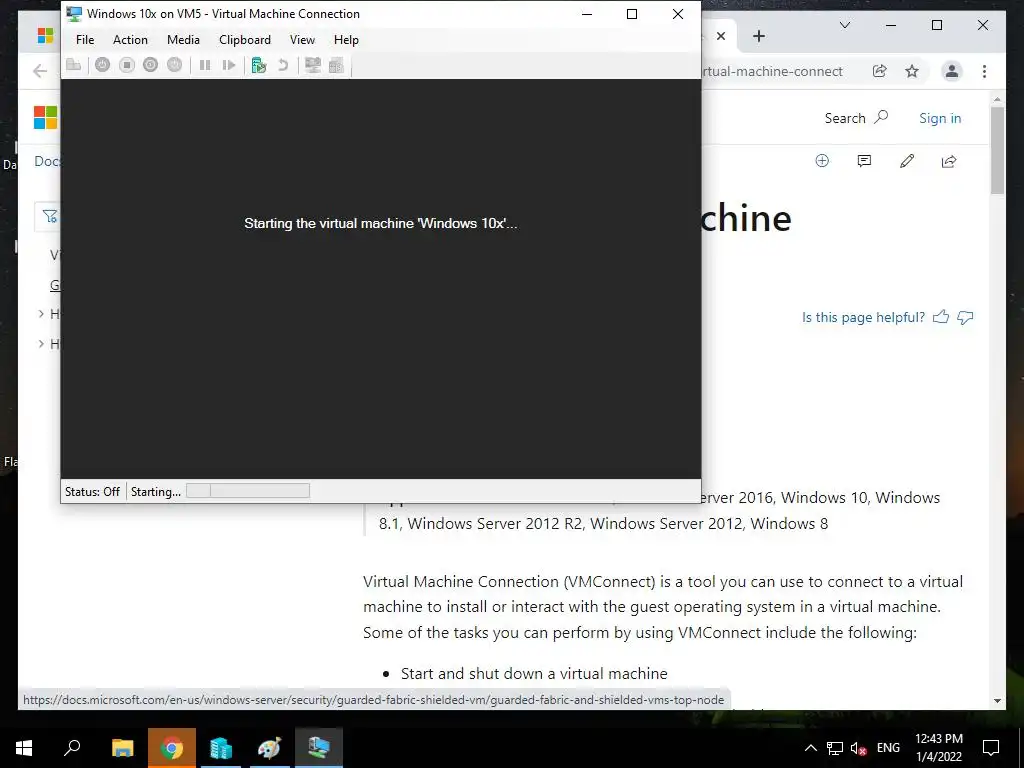Screen dimensions: 1024x768
Task: Open taskbar search magnifier
Action: 72,748
